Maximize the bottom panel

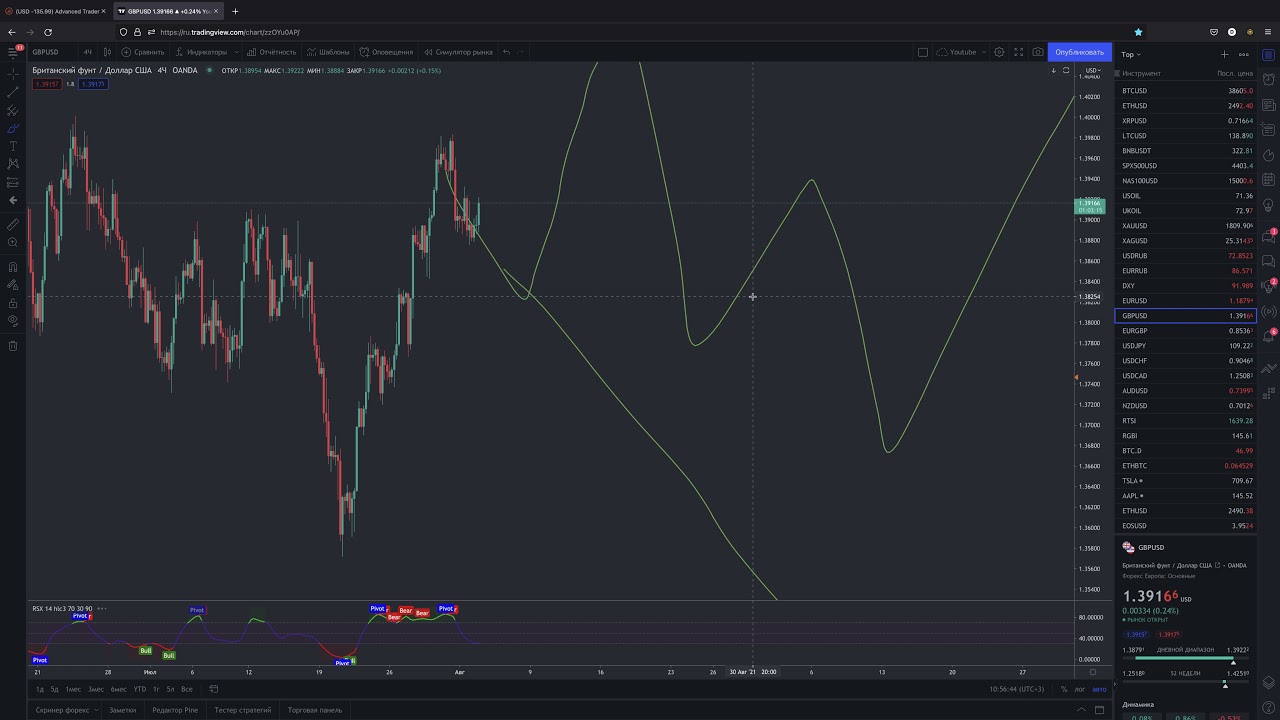(x=1100, y=710)
